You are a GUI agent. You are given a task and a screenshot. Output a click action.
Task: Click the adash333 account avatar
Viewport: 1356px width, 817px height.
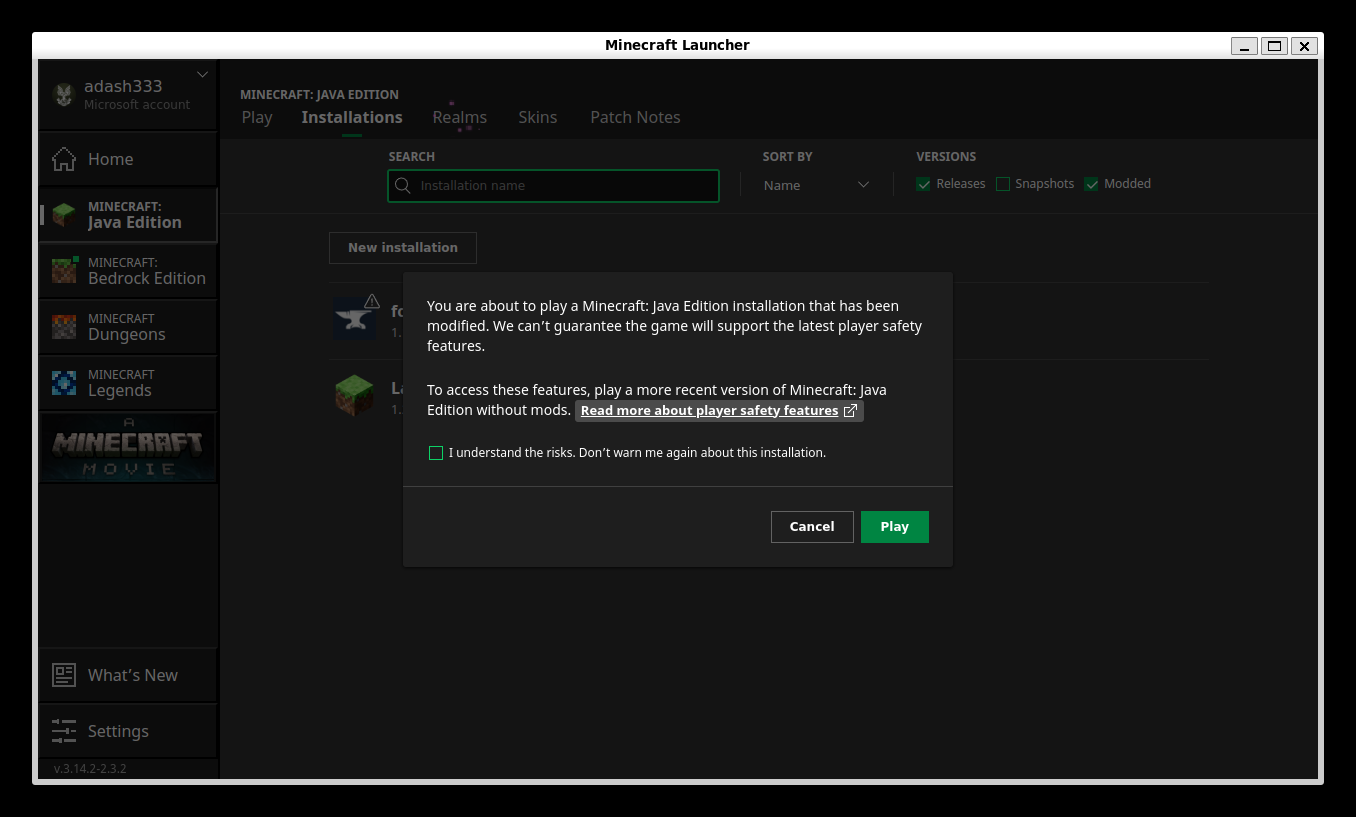pos(64,95)
